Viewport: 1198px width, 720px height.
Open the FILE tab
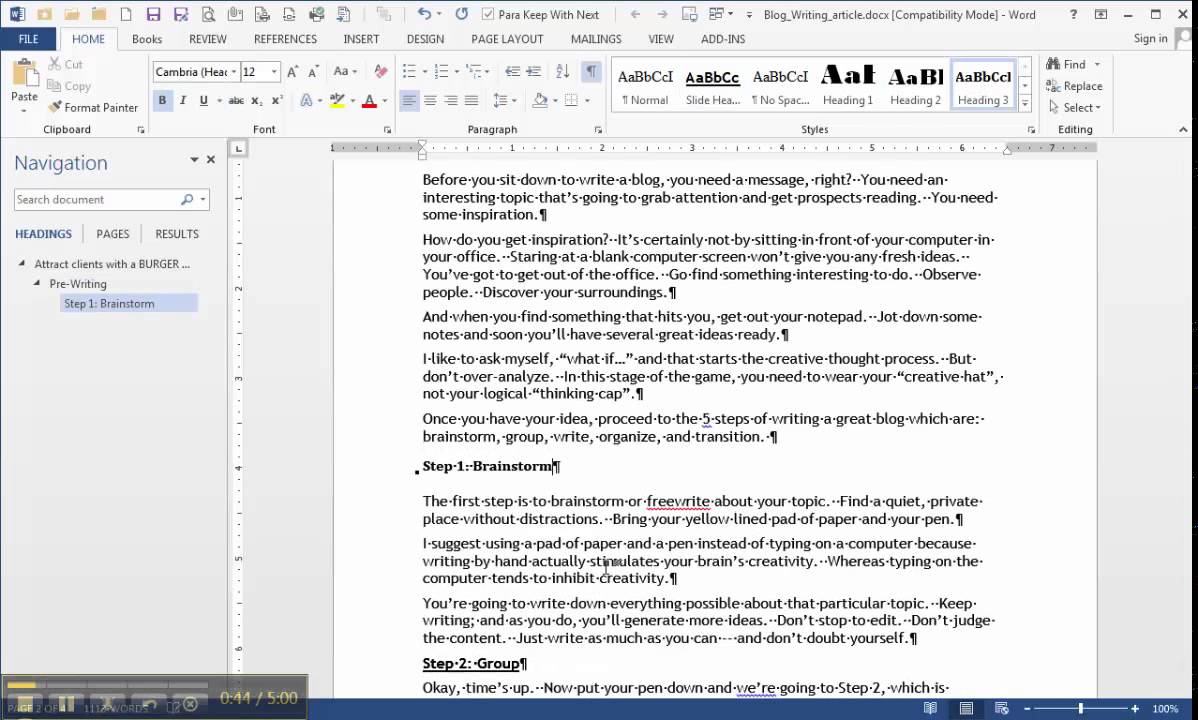pyautogui.click(x=28, y=39)
